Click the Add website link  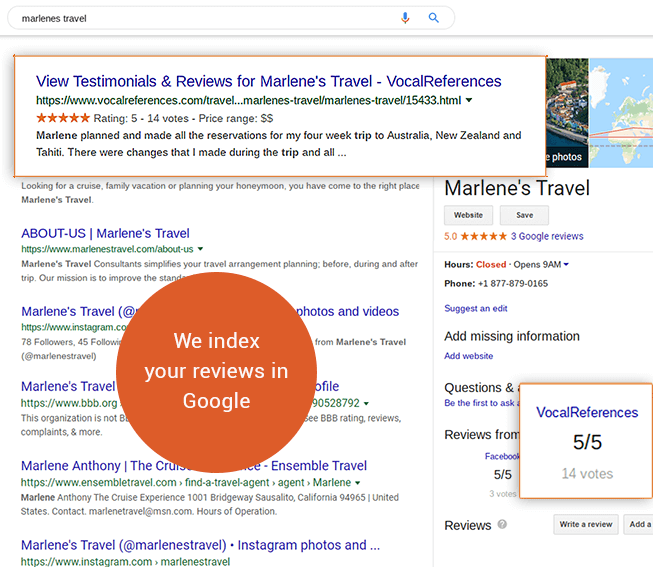468,356
